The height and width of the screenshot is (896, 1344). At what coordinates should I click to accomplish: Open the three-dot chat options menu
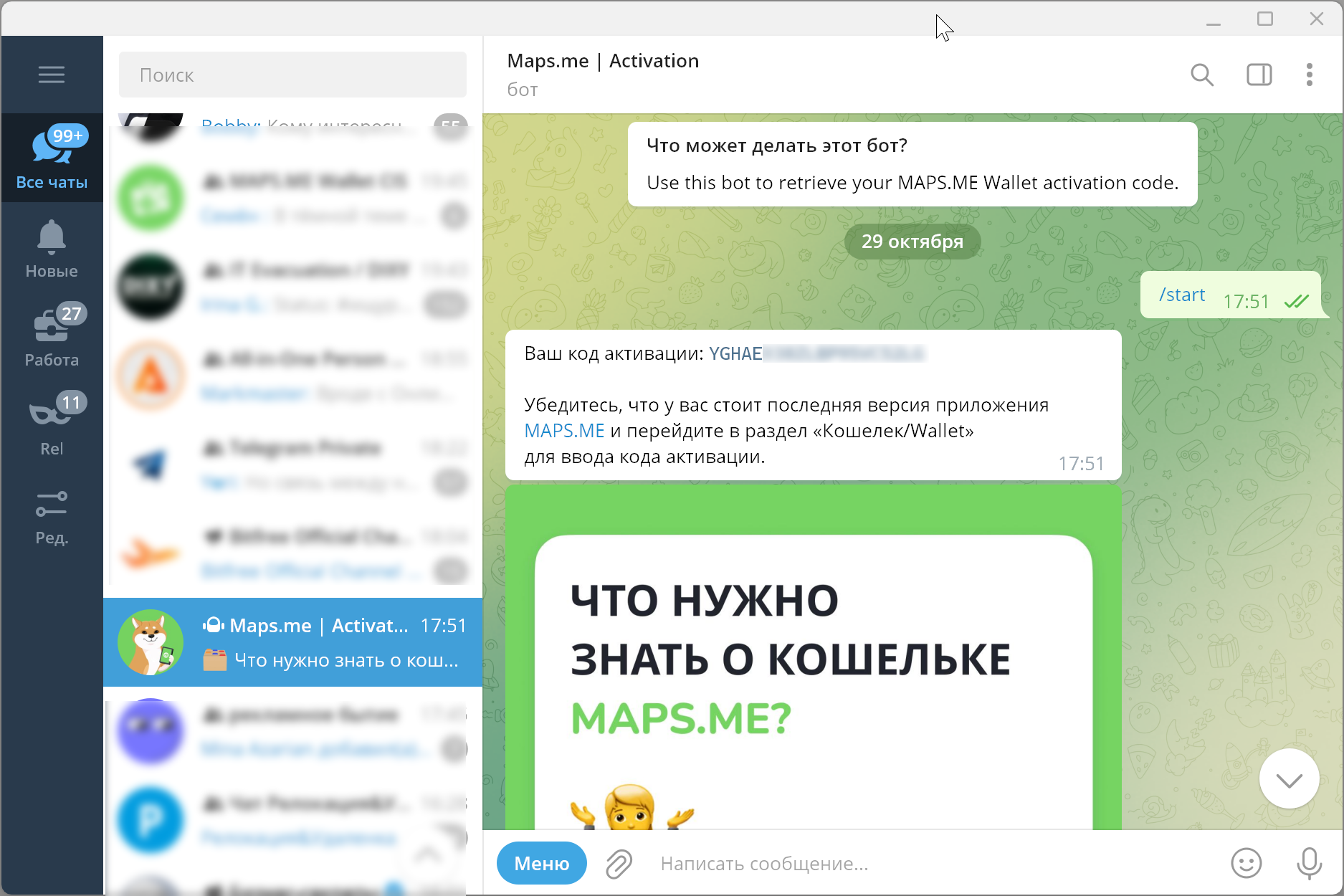point(1310,75)
